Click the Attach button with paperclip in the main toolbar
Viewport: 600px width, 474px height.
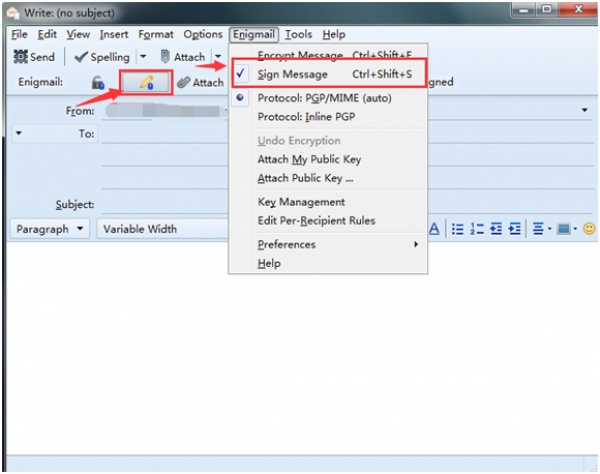[183, 57]
